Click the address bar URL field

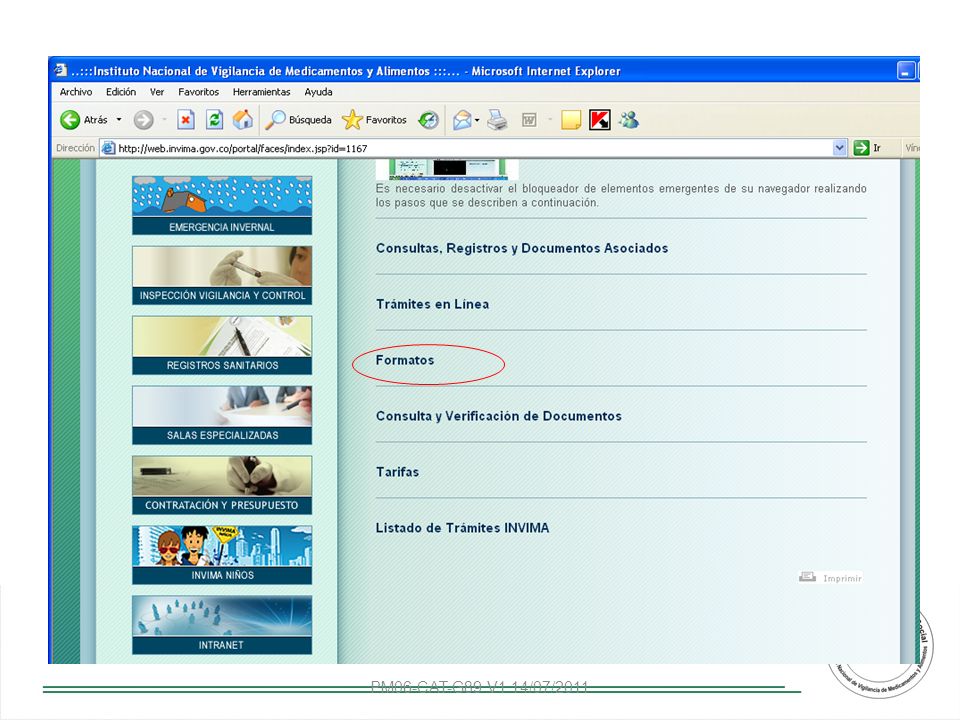pos(471,148)
